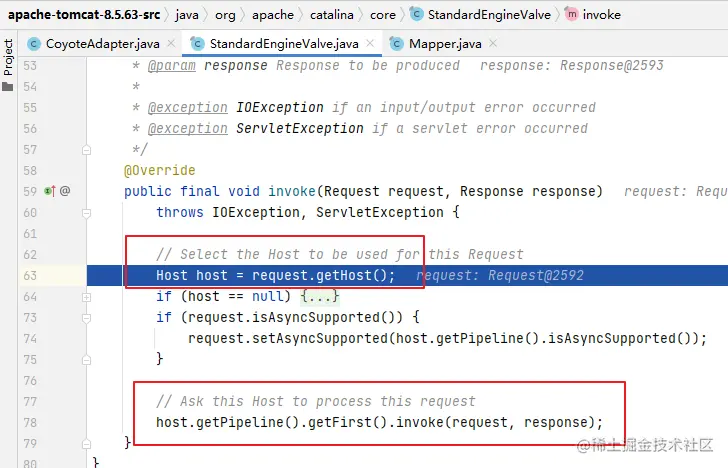
Task: Click the class icon on StandardEngineValve.java tab
Action: (x=197, y=44)
